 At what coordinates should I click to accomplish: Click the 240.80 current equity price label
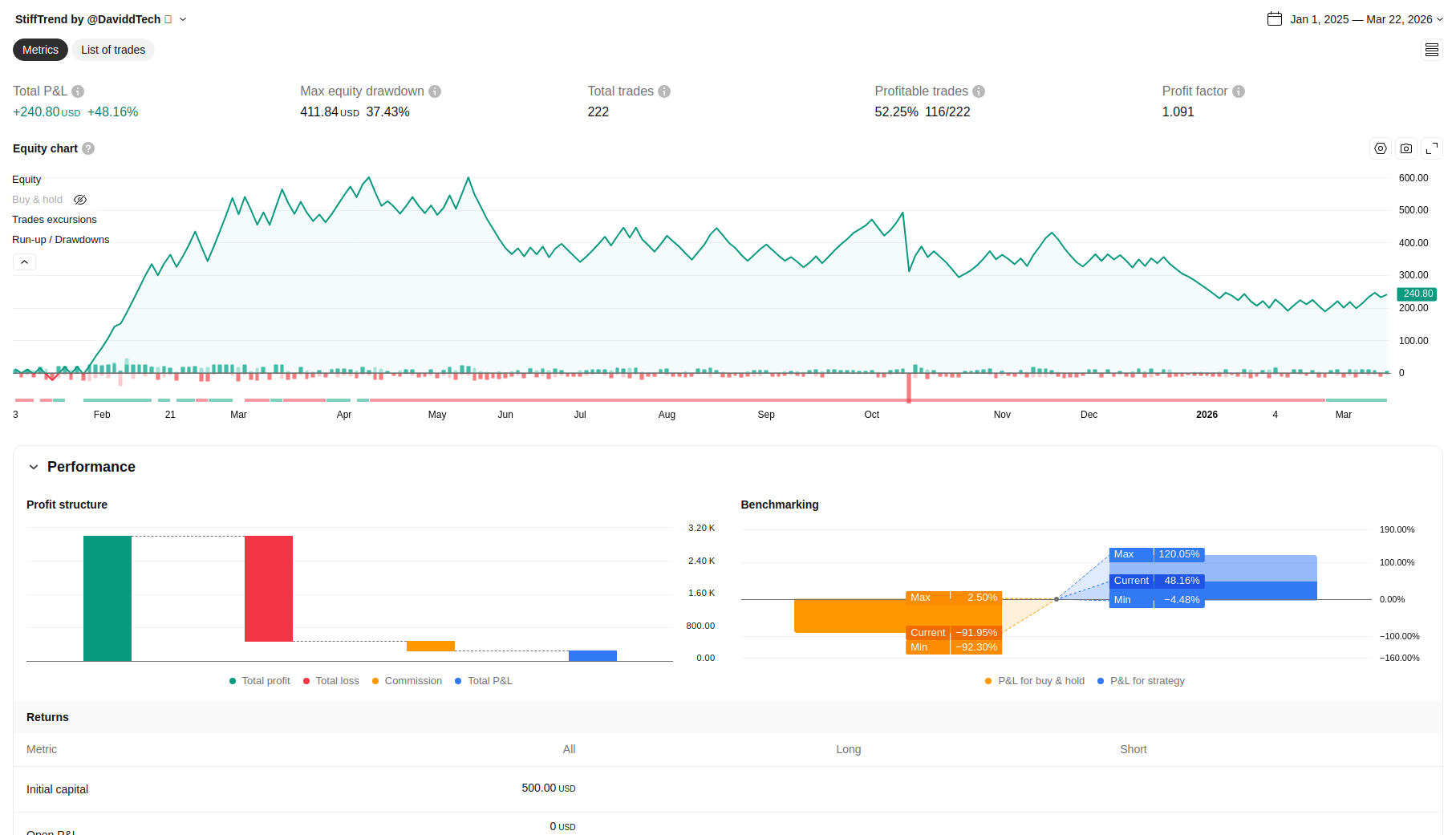coord(1417,294)
